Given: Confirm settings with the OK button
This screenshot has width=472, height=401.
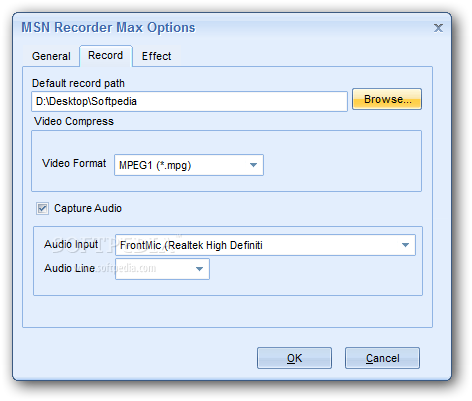Looking at the screenshot, I should [x=294, y=358].
